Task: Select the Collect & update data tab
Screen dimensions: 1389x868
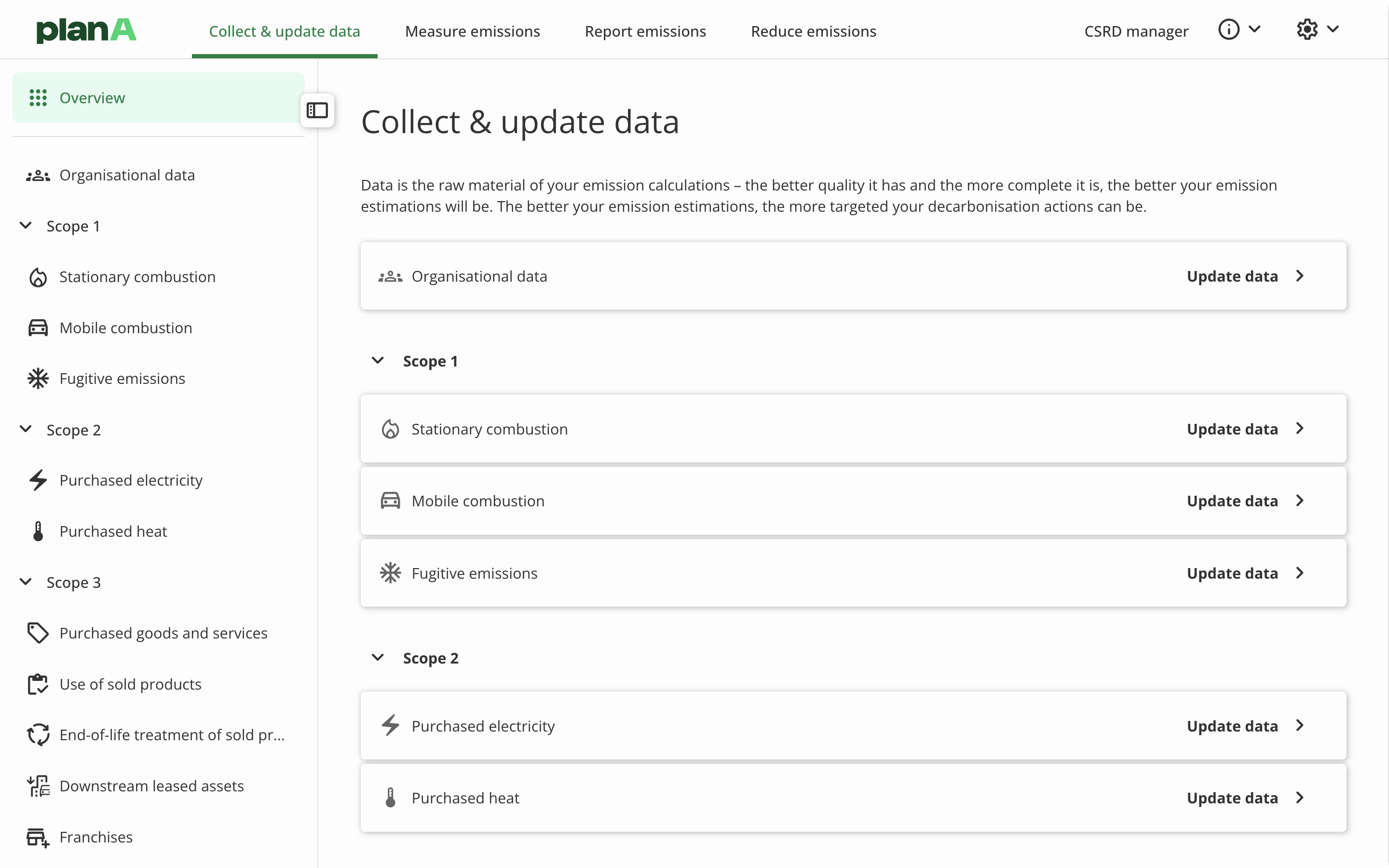Action: coord(284,31)
